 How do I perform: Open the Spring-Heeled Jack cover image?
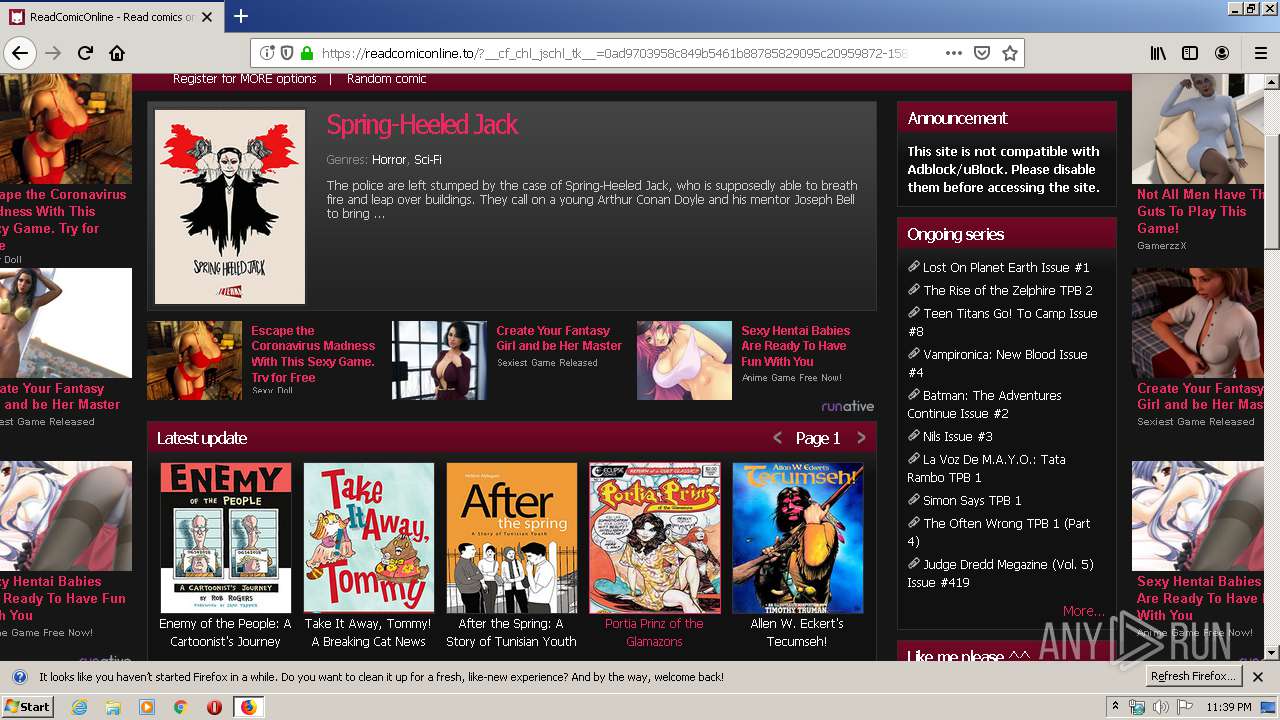pyautogui.click(x=230, y=206)
